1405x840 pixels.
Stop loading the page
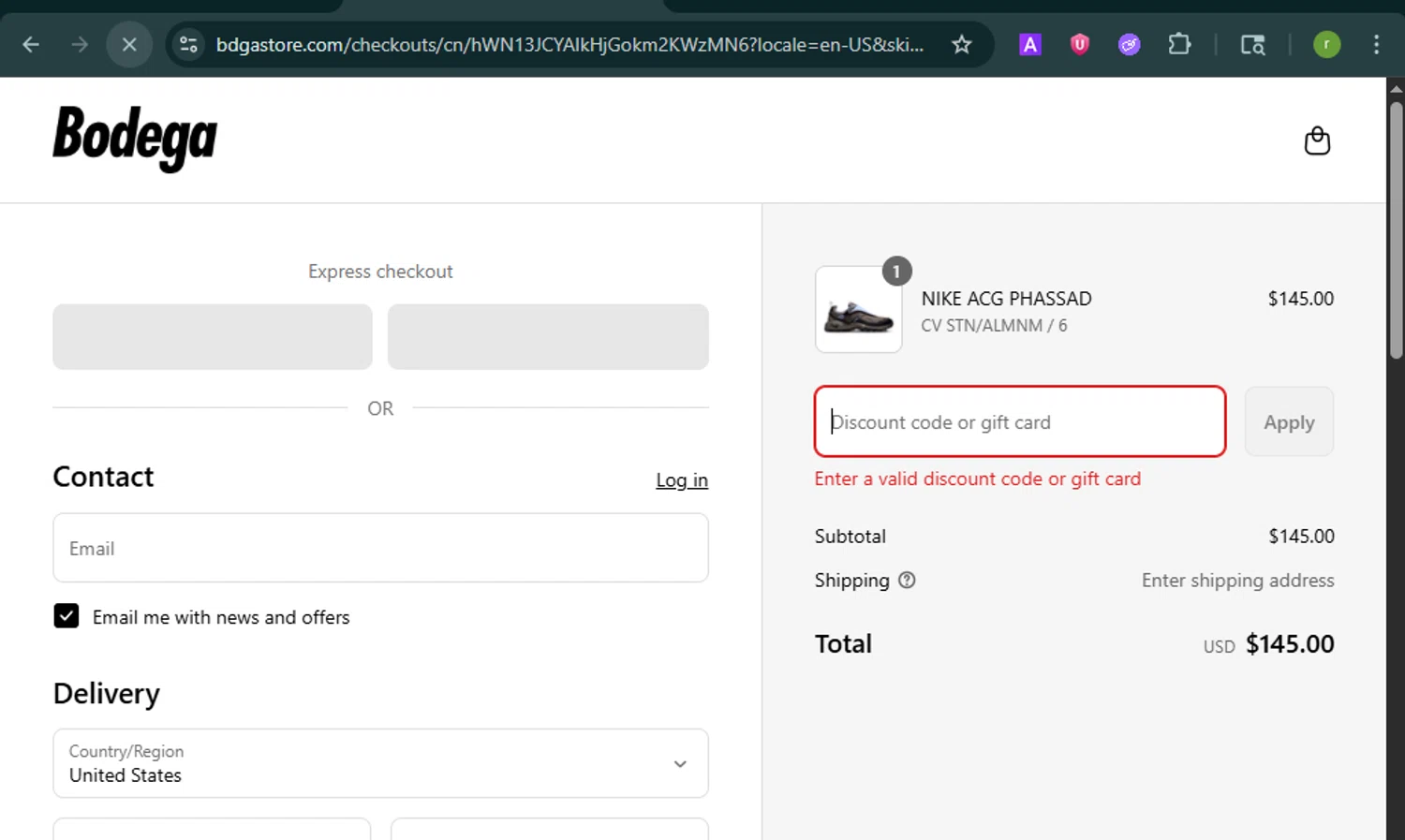pos(129,44)
